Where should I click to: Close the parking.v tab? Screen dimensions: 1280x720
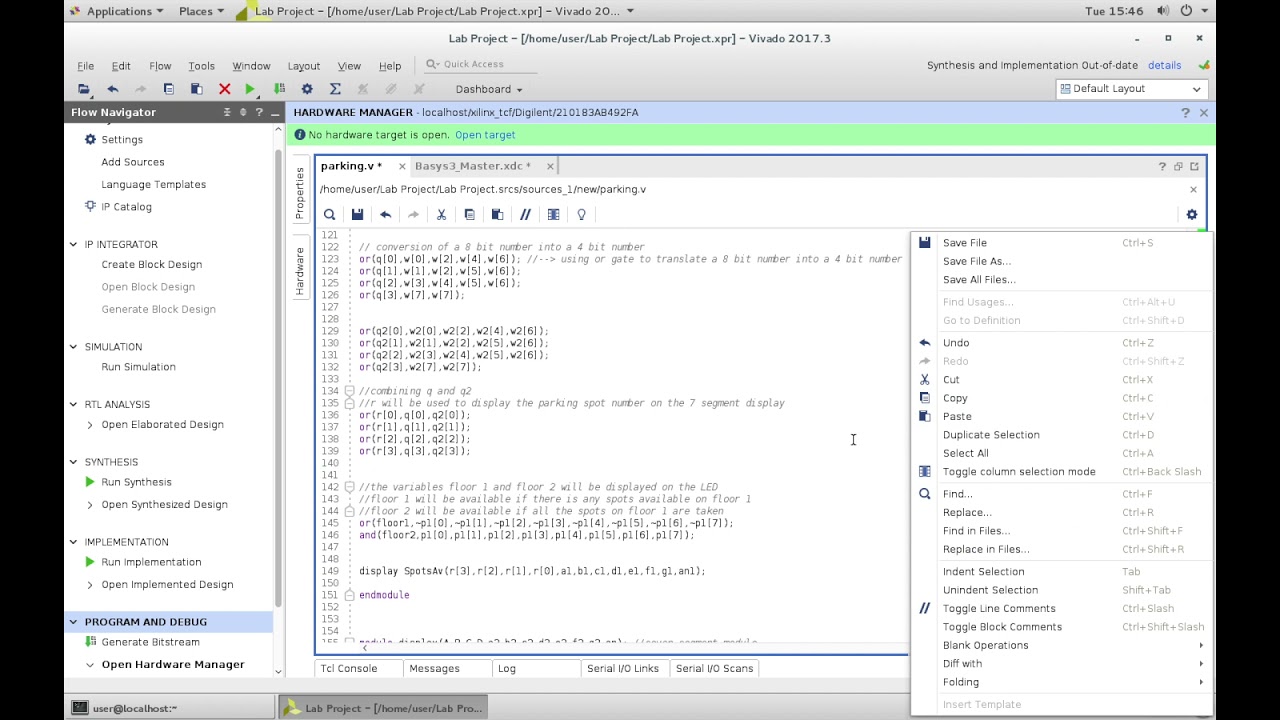pyautogui.click(x=401, y=166)
